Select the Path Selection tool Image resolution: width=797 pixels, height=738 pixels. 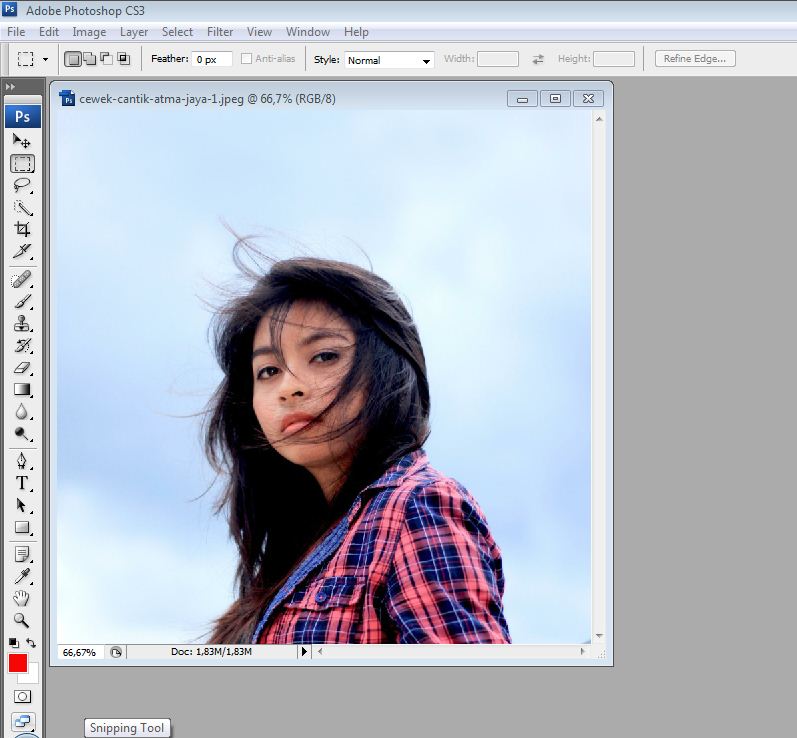click(22, 505)
